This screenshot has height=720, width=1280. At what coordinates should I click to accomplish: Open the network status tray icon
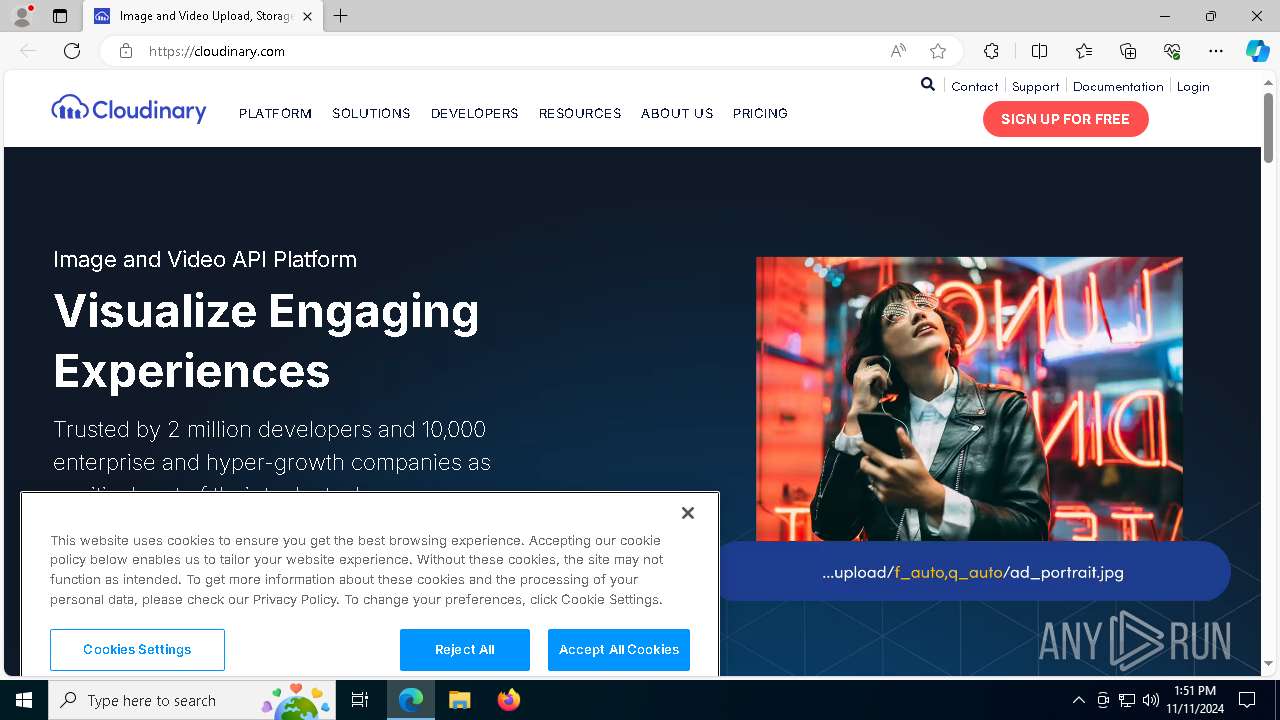tap(1127, 700)
